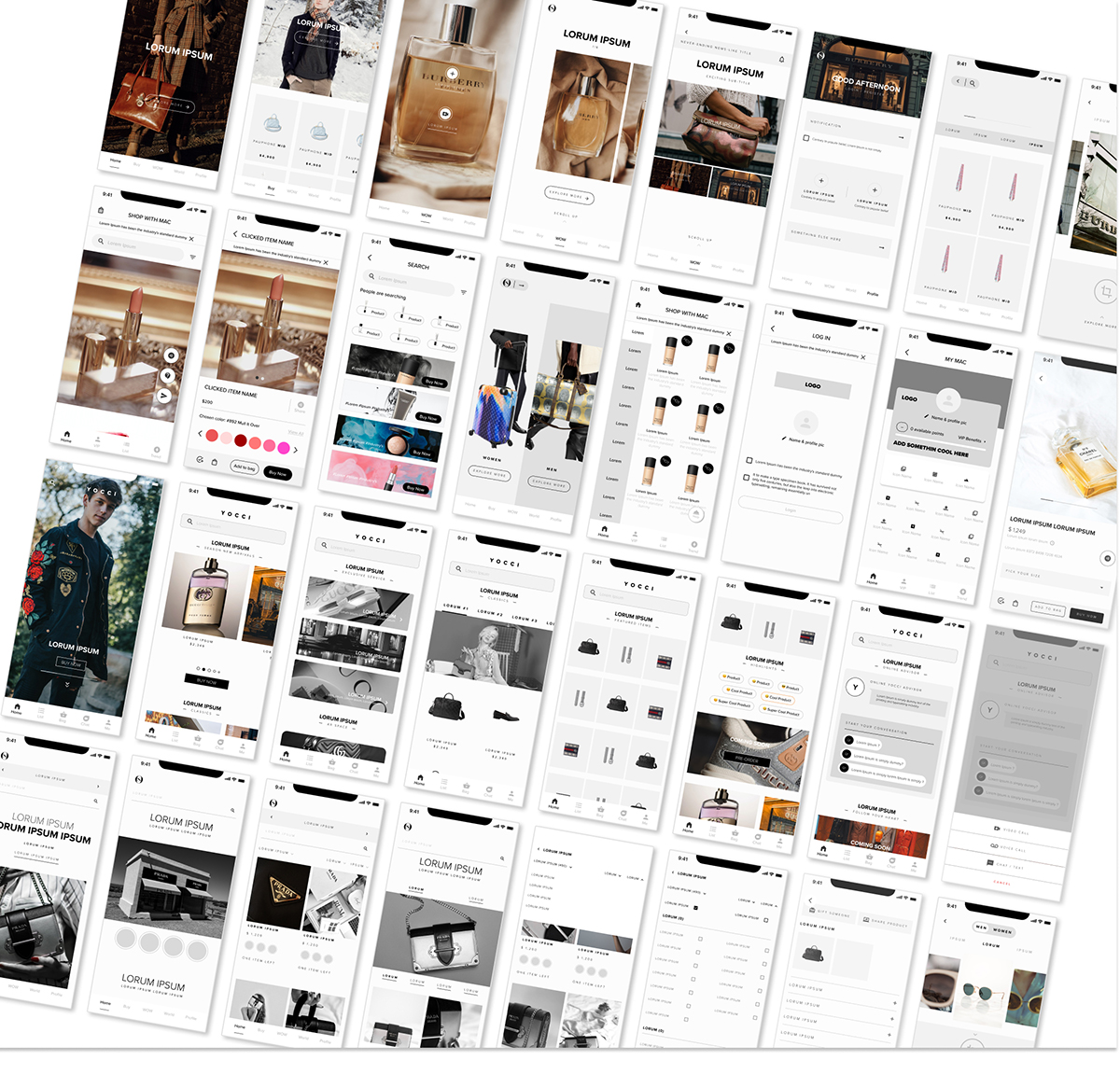
Task: Open the Profile tab on Good Afternoon screen
Action: pyautogui.click(x=873, y=293)
